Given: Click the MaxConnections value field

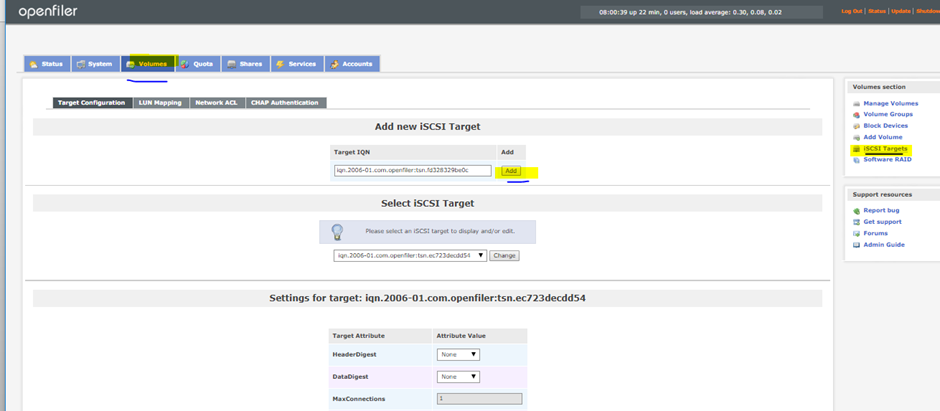Looking at the screenshot, I should coord(480,399).
